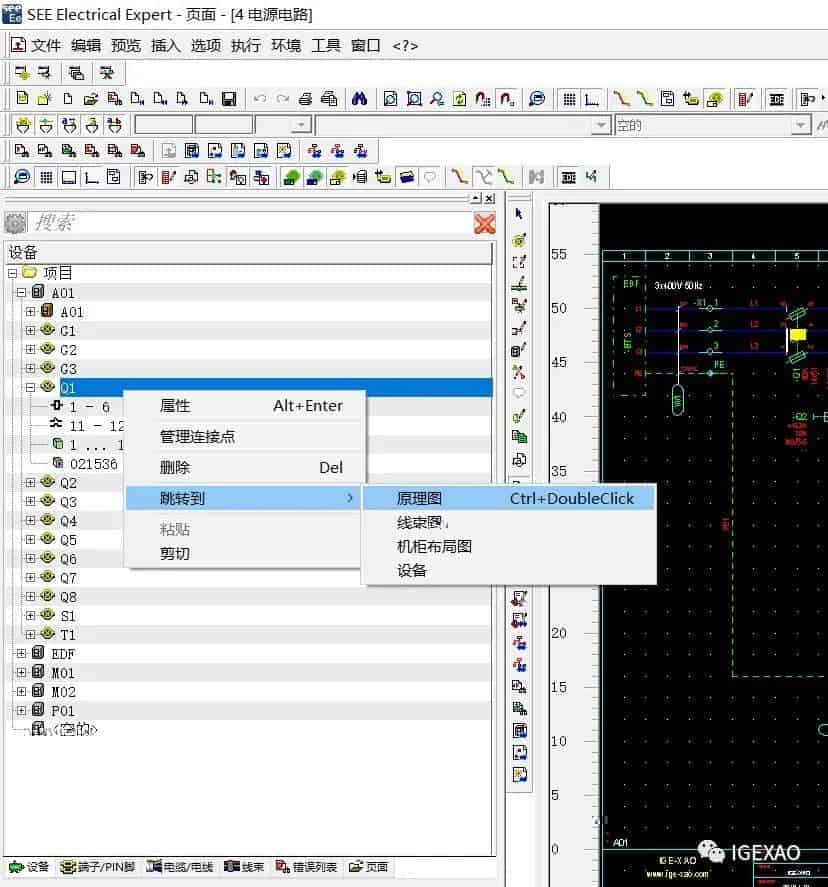Expand the EDF tree node

[21, 653]
